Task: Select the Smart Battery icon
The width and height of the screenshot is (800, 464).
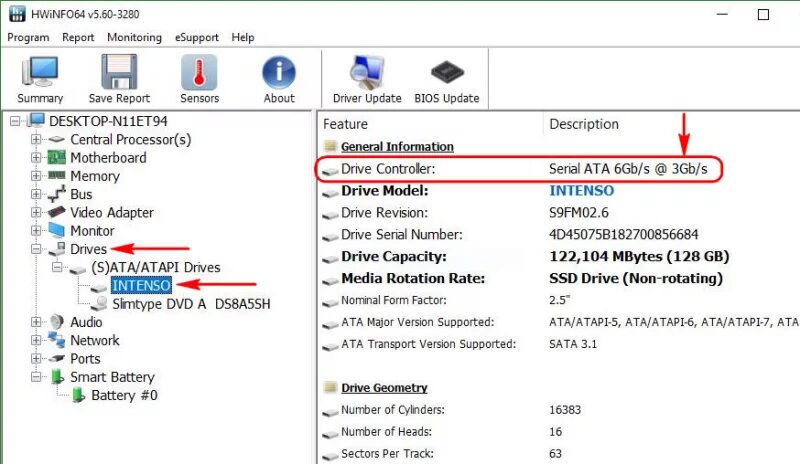Action: (57, 377)
